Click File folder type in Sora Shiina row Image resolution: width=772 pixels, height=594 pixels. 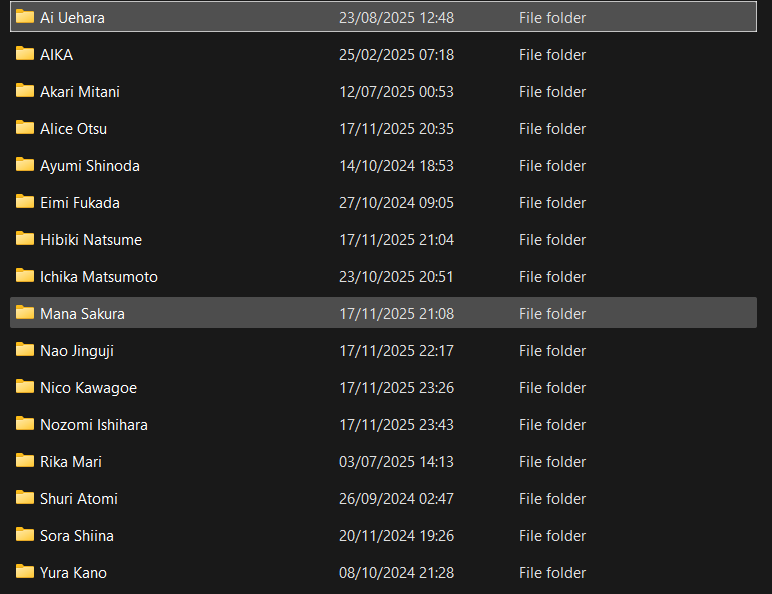[x=552, y=535]
